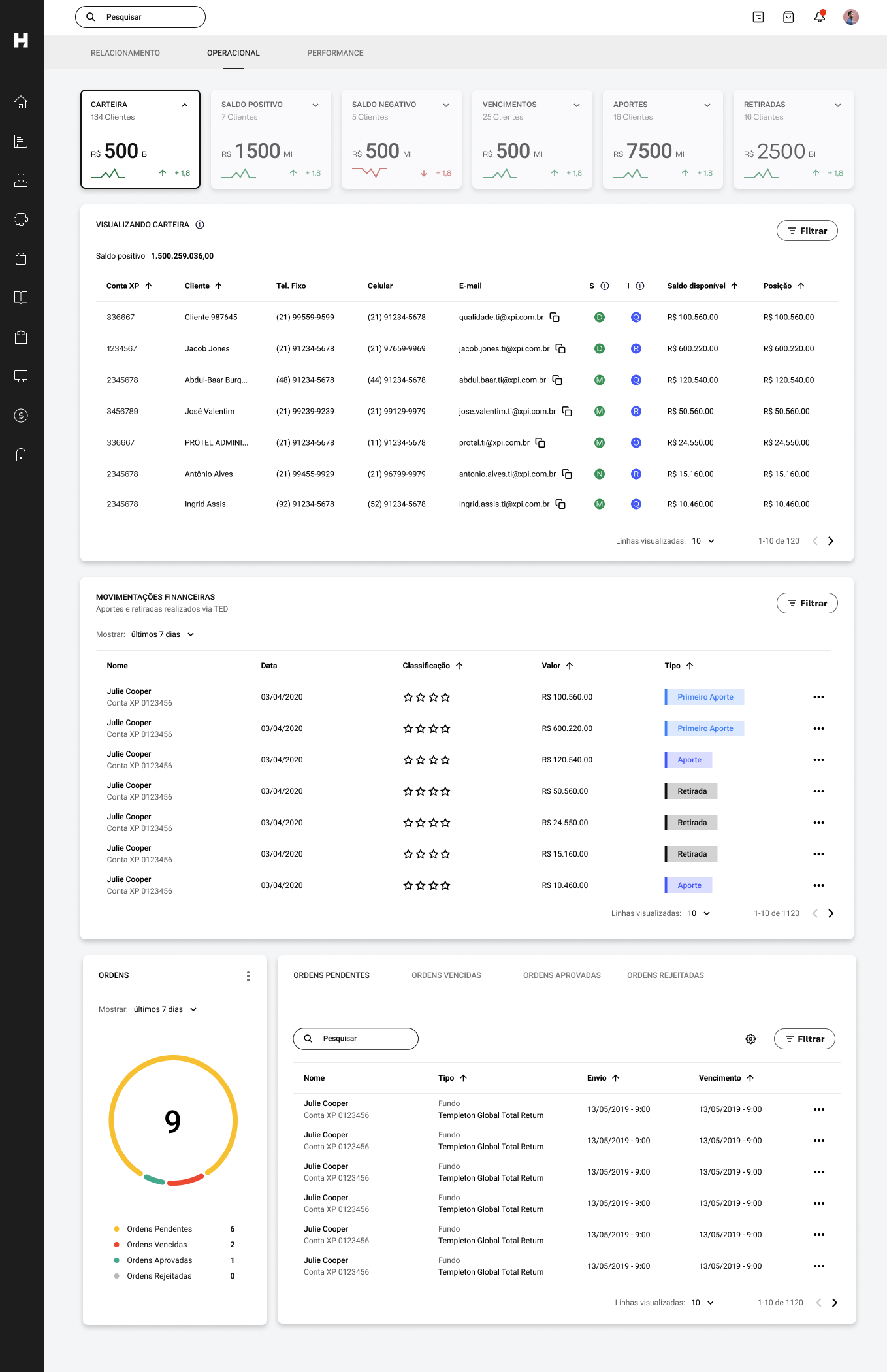Open the clients person icon in the sidebar

pos(21,180)
